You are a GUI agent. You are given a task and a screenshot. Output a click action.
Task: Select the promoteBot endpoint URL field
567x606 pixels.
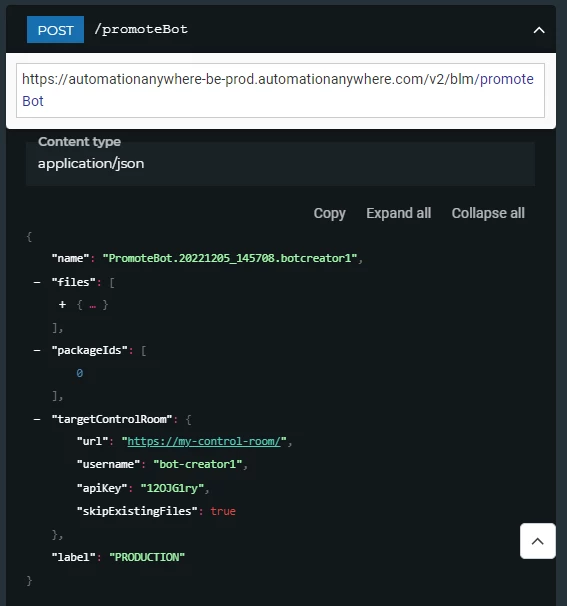click(280, 90)
